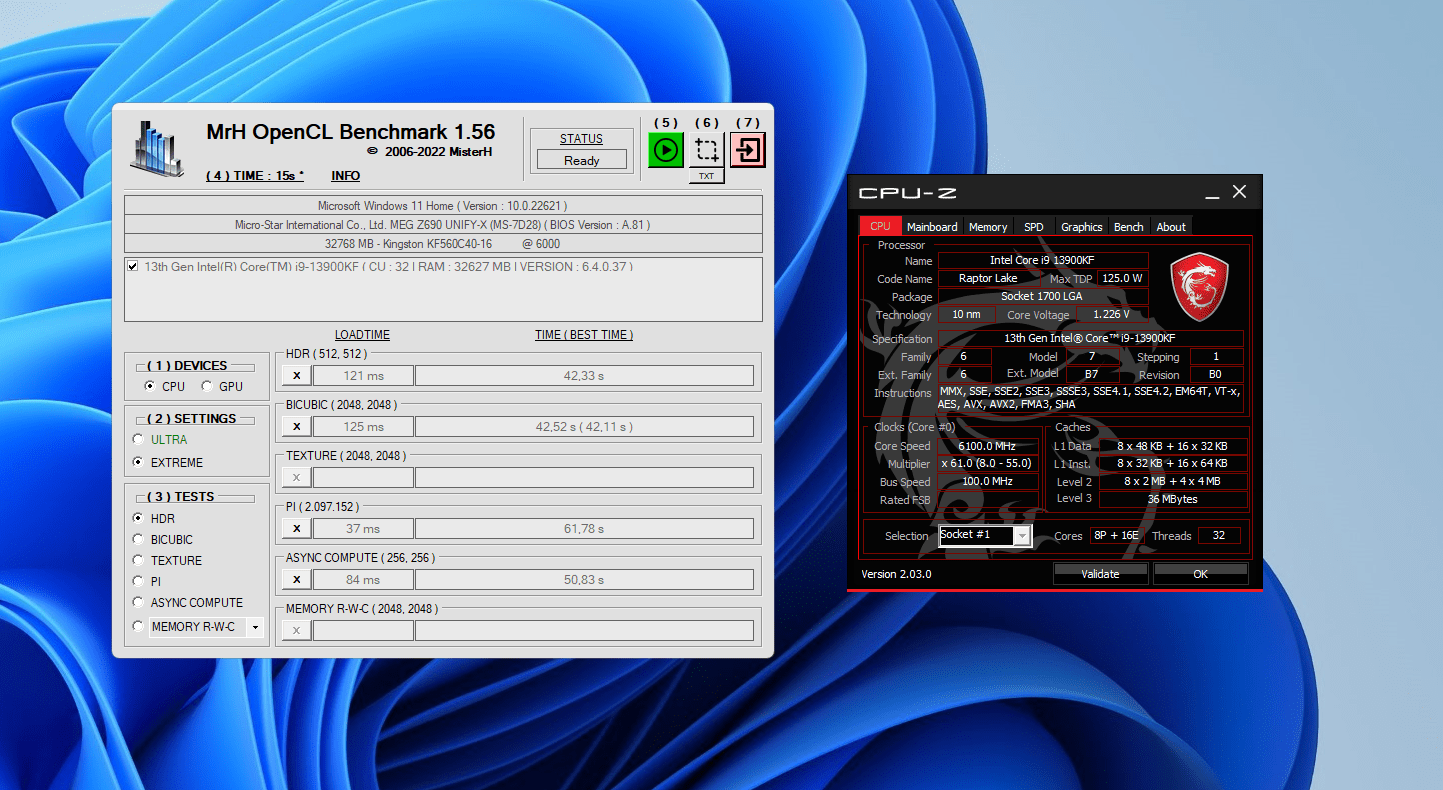Click the (4) TIME : 15s link
The image size is (1443, 790).
(255, 176)
